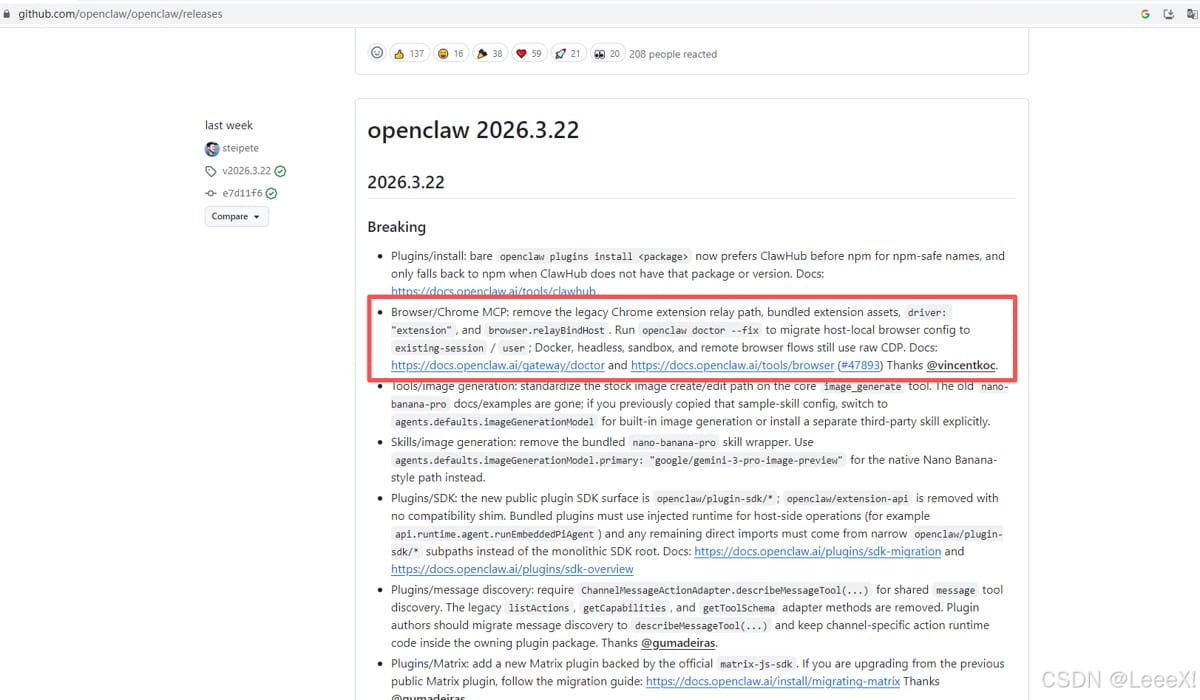
Task: Open the v2026.3.22 tag link
Action: [246, 171]
